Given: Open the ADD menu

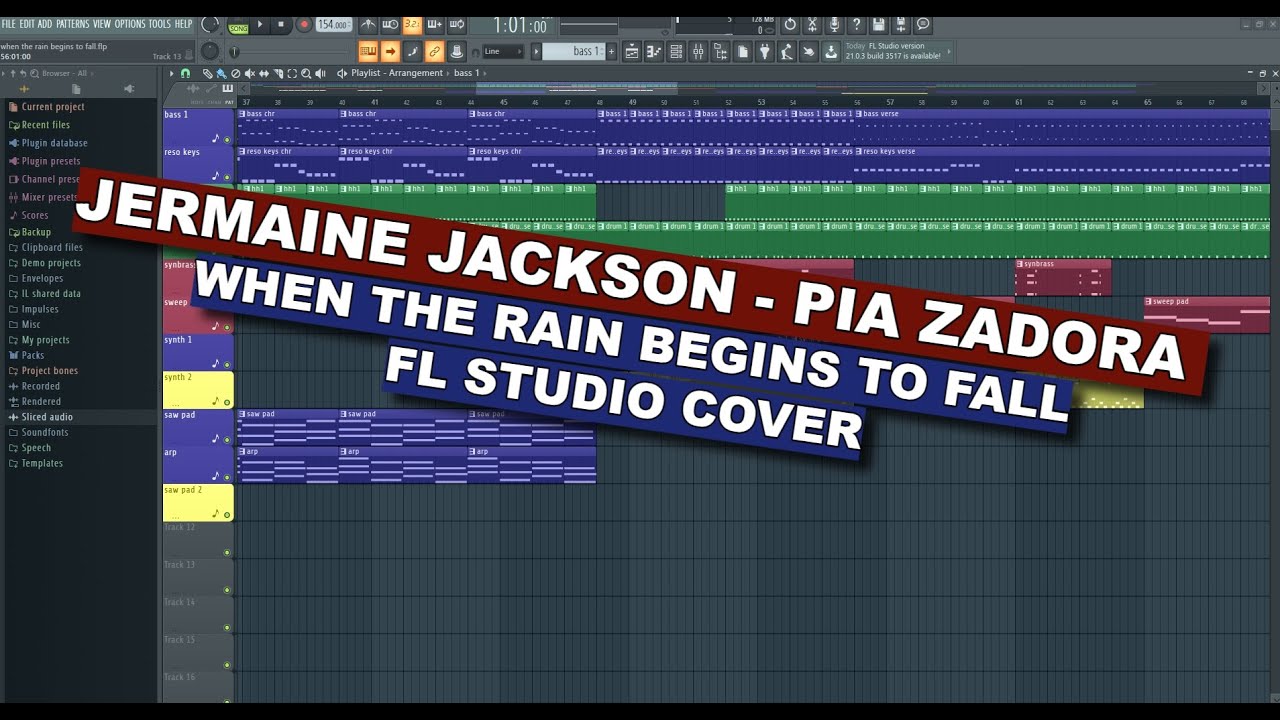Looking at the screenshot, I should pyautogui.click(x=45, y=24).
